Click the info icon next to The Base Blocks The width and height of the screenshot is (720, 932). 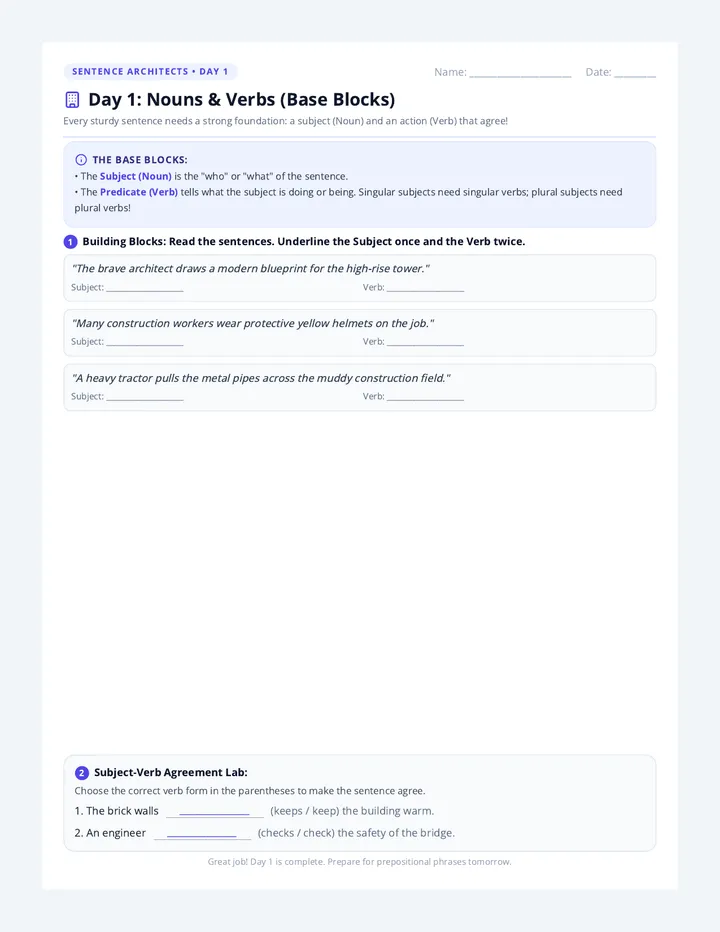[81, 160]
